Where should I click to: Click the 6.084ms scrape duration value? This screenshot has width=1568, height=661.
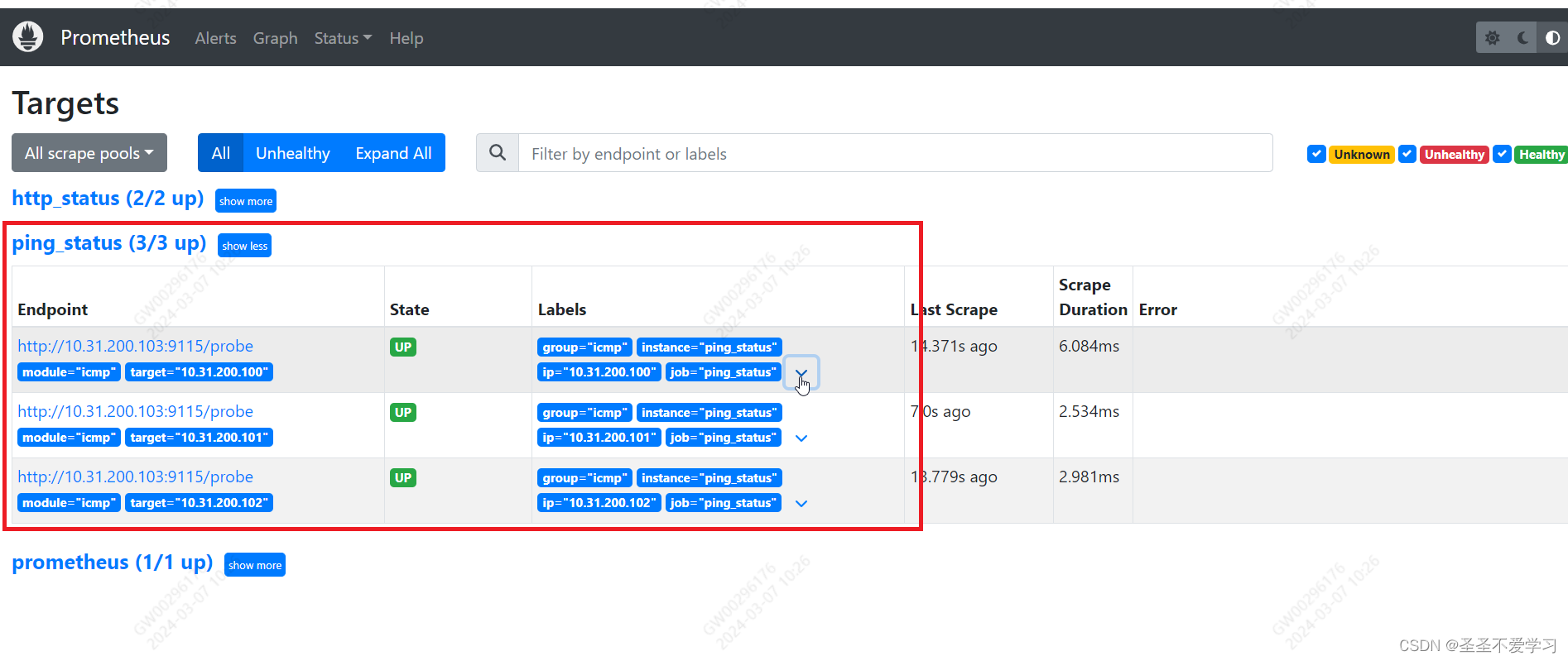tap(1089, 346)
